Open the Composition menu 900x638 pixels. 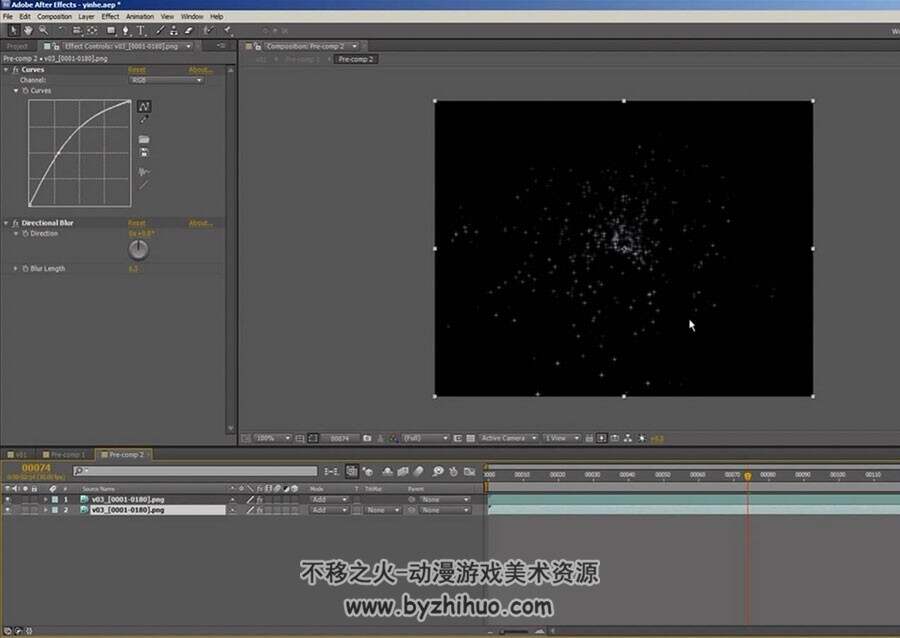(x=55, y=17)
